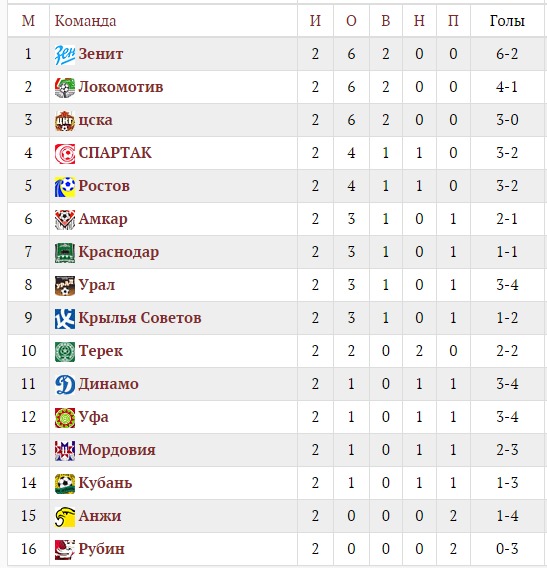Viewport: 547px width, 568px height.
Task: Click the Rostov club badge
Action: tap(65, 187)
